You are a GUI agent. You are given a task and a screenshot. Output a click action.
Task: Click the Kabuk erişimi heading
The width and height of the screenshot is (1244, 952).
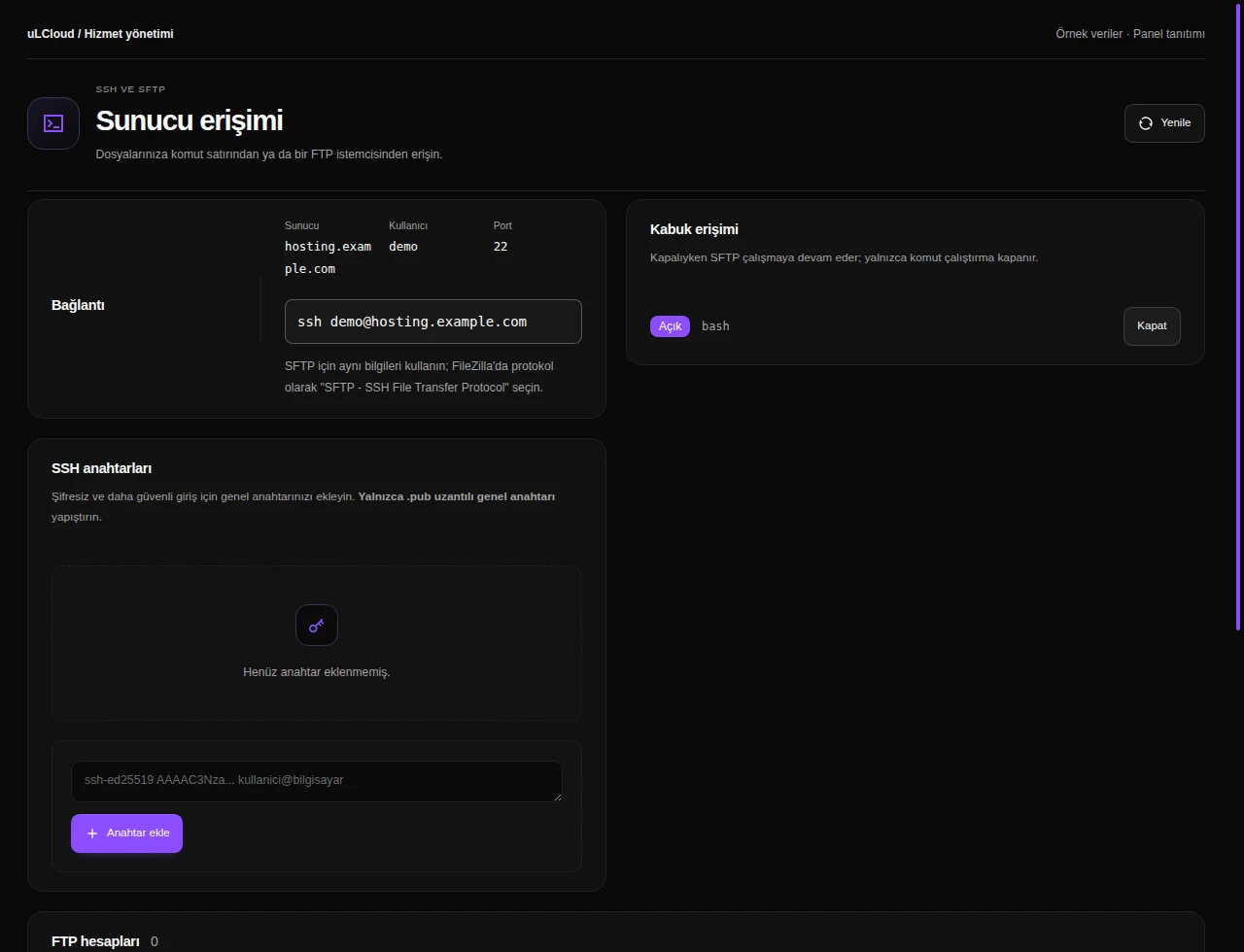tap(694, 229)
